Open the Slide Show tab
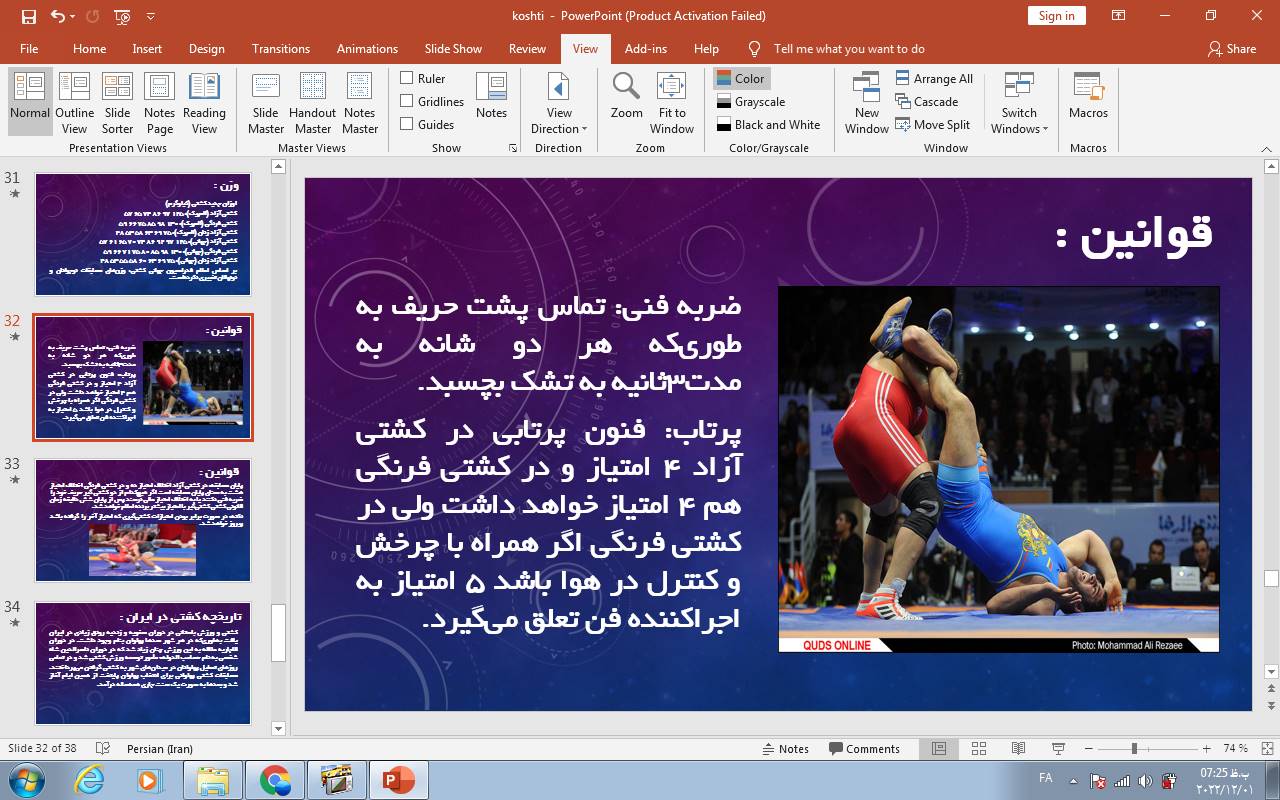The image size is (1280, 800). (453, 48)
